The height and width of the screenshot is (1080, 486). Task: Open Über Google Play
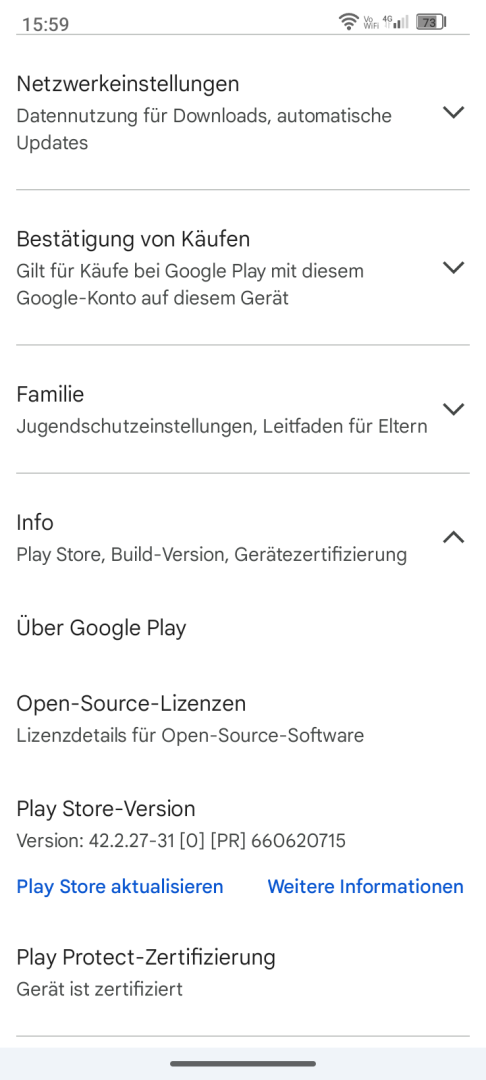click(101, 628)
